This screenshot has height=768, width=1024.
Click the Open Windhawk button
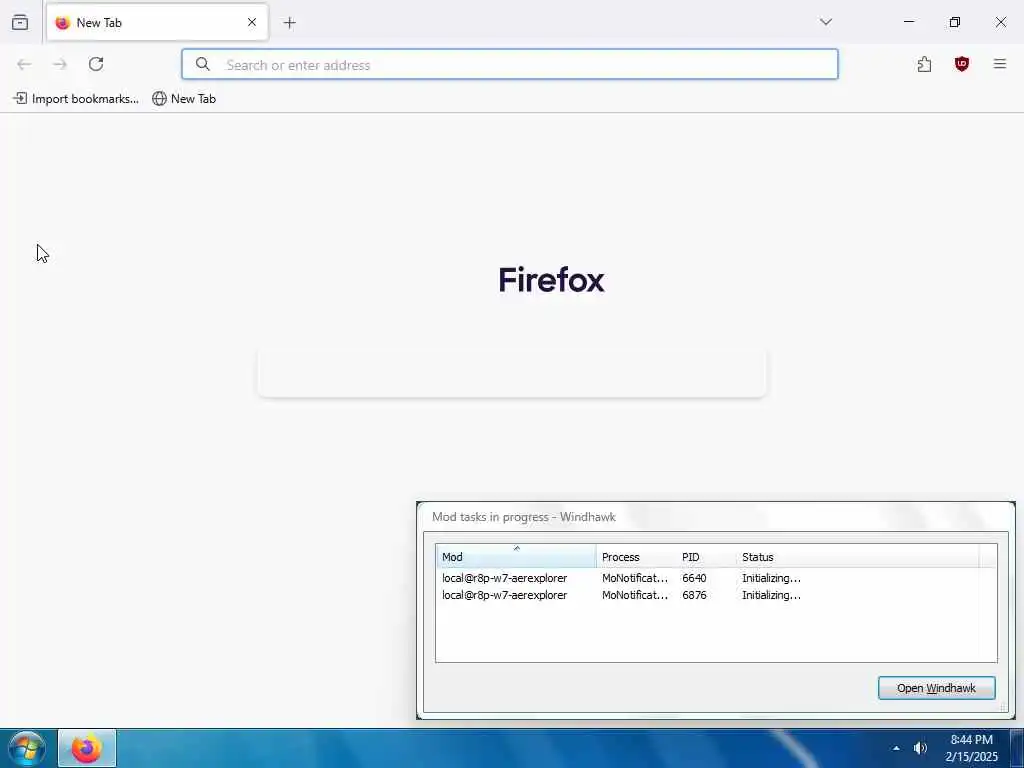click(x=936, y=688)
